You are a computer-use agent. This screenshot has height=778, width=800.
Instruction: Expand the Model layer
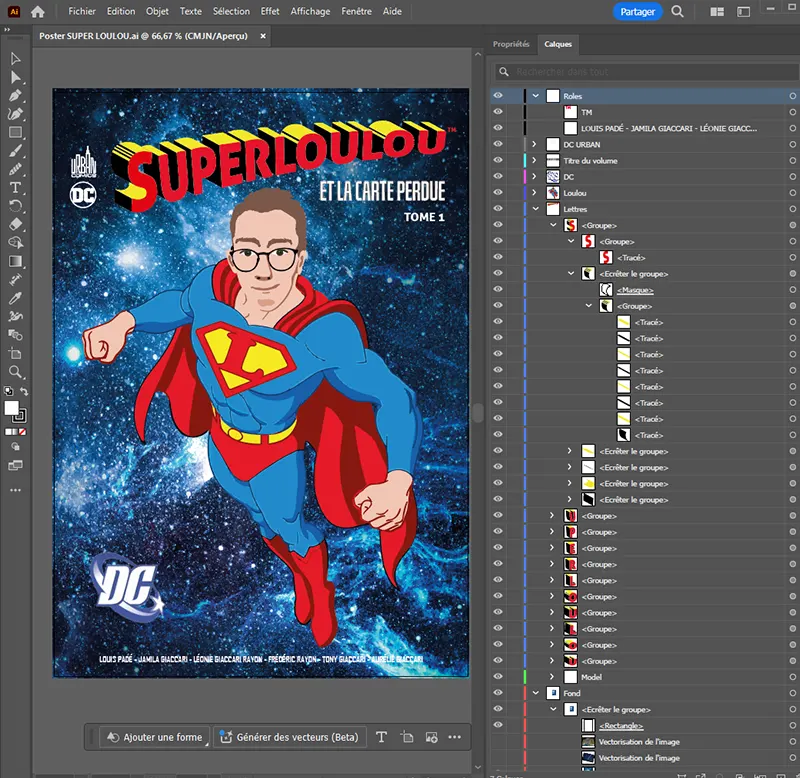point(552,676)
